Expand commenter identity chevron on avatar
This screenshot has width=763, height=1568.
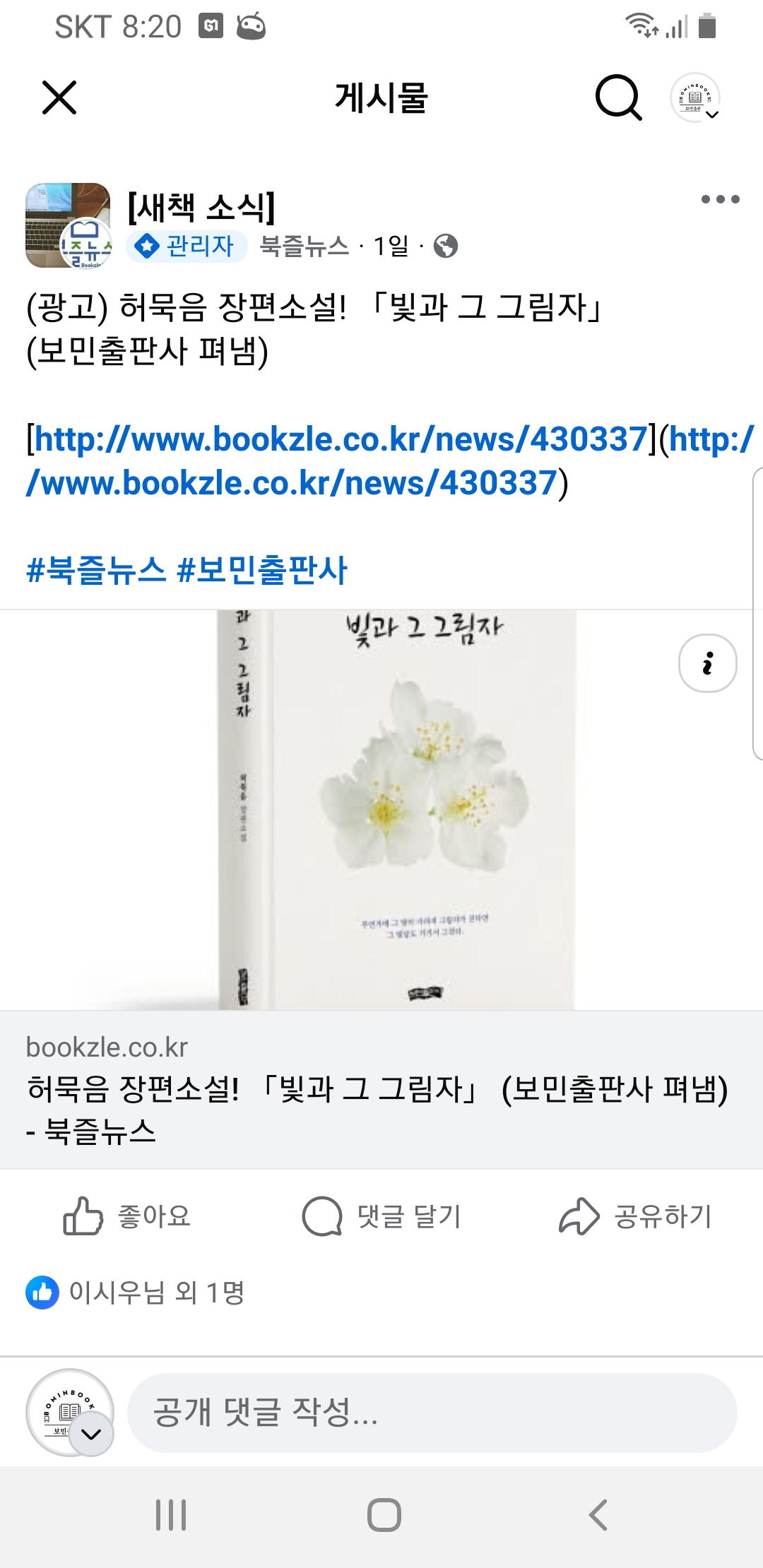pyautogui.click(x=91, y=1434)
